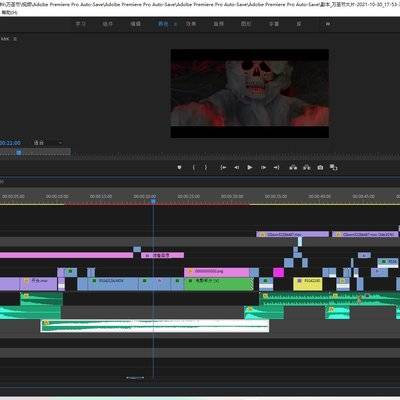Open the comparison view button
Screen dimensions: 400x400
(334, 167)
